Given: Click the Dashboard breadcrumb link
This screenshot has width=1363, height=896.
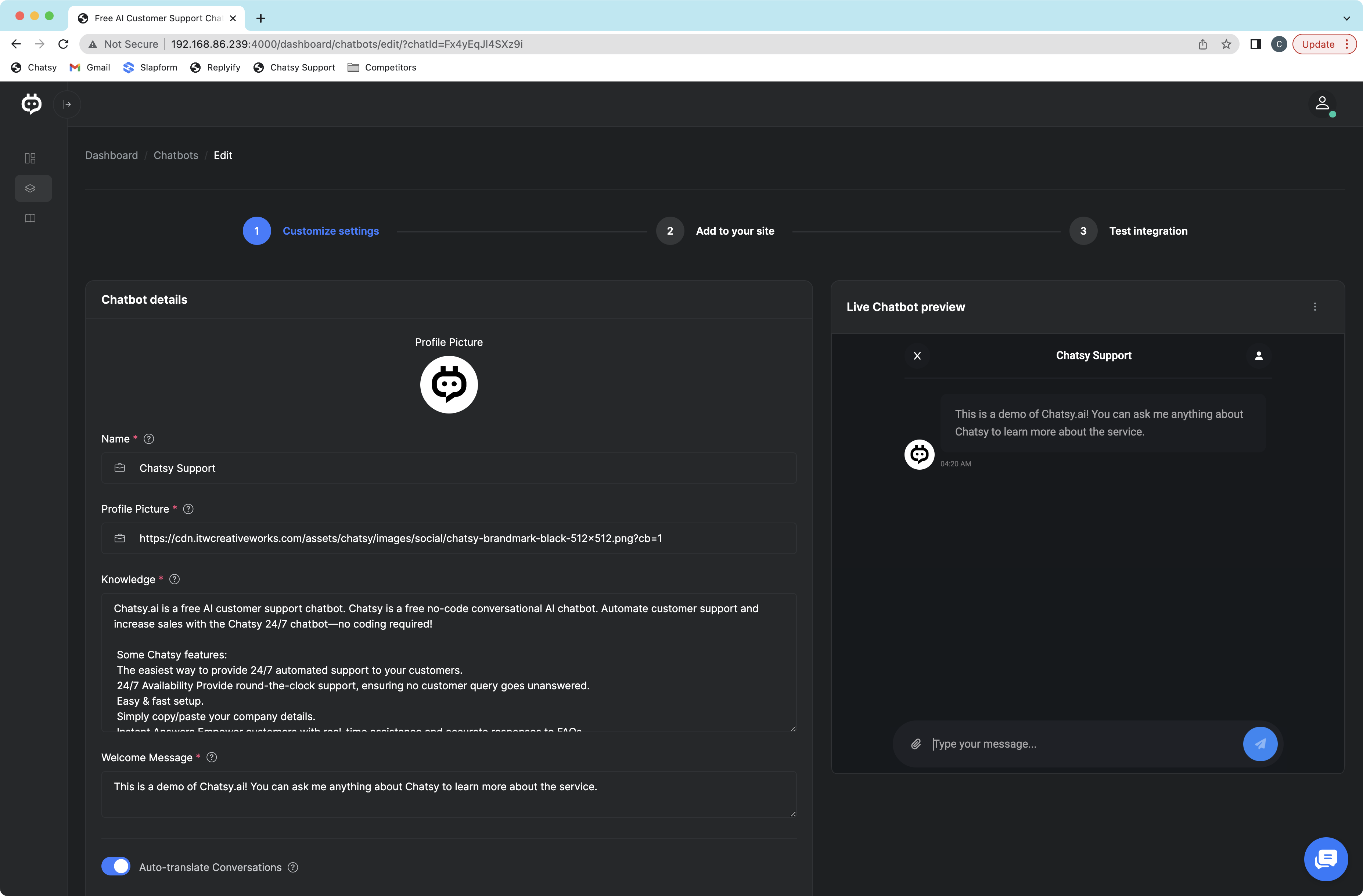Looking at the screenshot, I should click(x=112, y=155).
